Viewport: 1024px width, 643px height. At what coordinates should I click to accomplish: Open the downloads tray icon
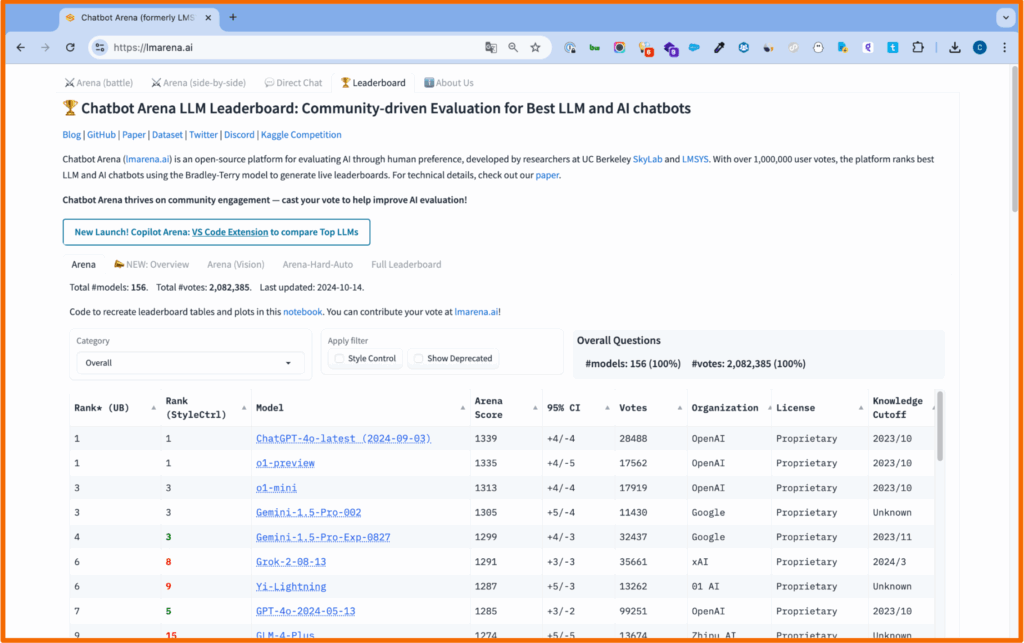955,47
